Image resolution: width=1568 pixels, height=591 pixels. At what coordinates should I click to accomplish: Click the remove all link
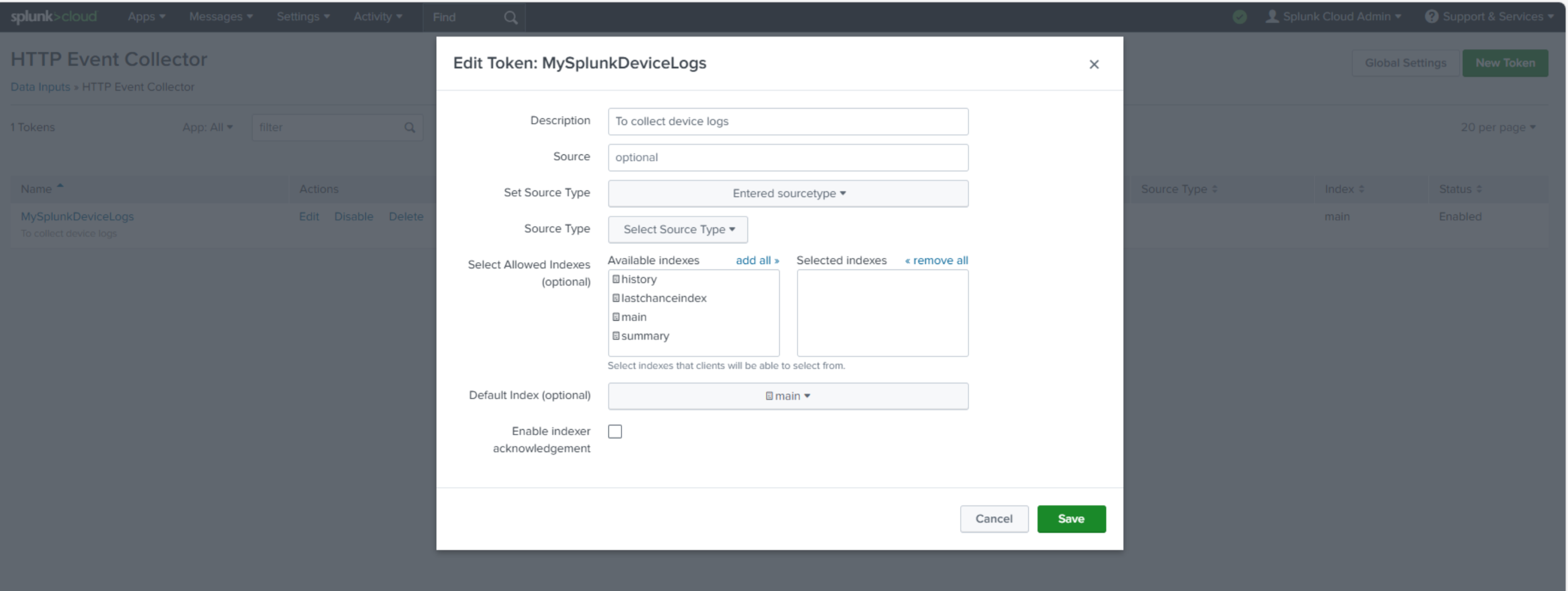pos(936,261)
